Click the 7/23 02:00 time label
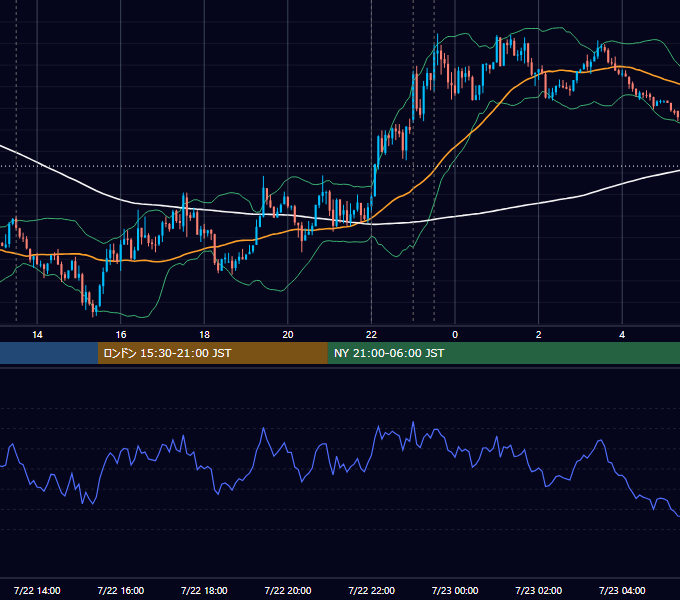Image resolution: width=680 pixels, height=600 pixels. click(x=539, y=590)
